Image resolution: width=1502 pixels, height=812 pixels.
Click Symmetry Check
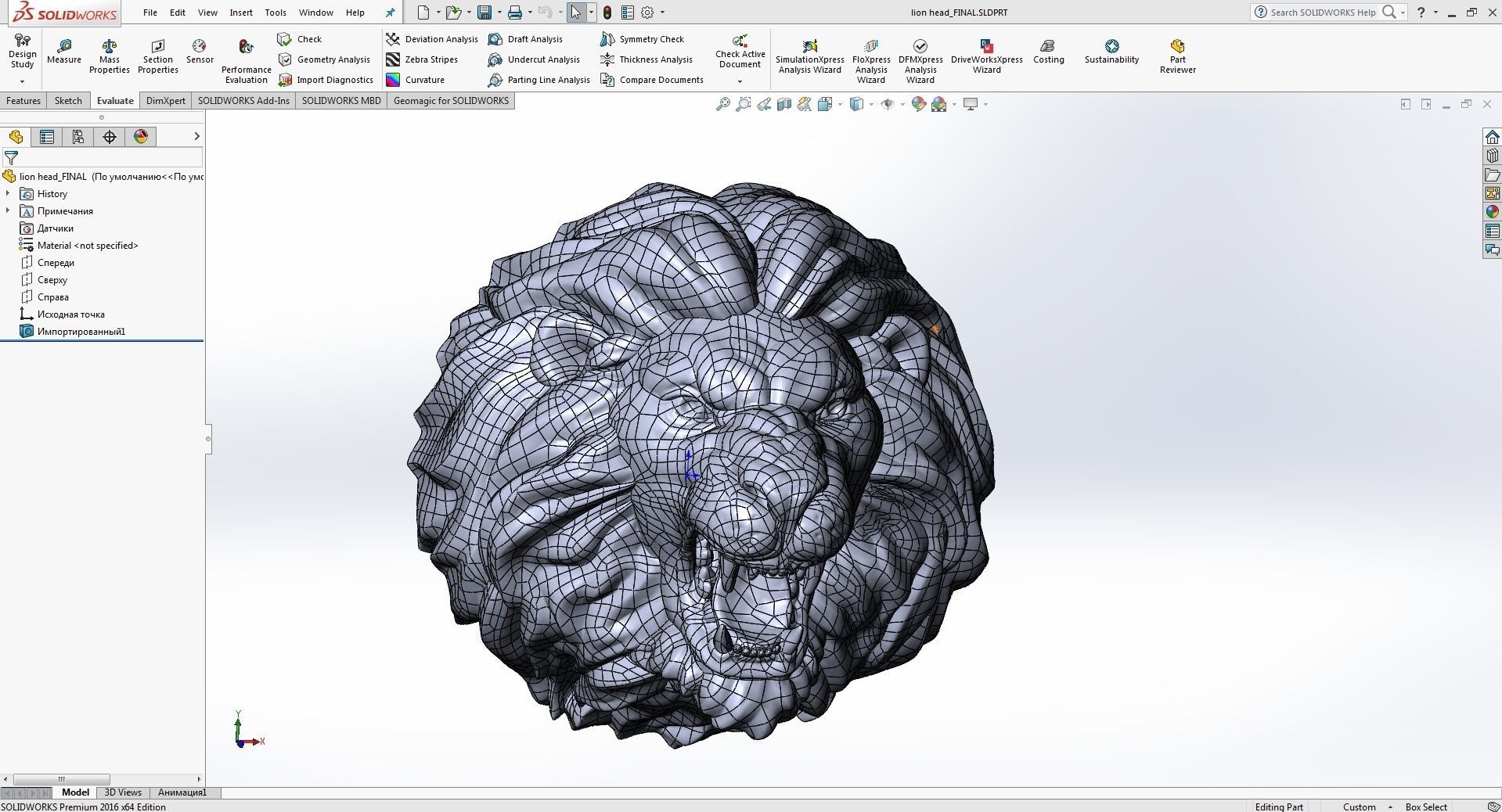642,39
